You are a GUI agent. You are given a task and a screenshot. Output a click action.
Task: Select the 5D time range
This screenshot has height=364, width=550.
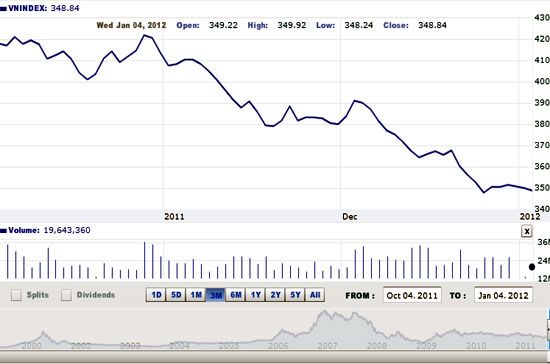click(x=176, y=295)
